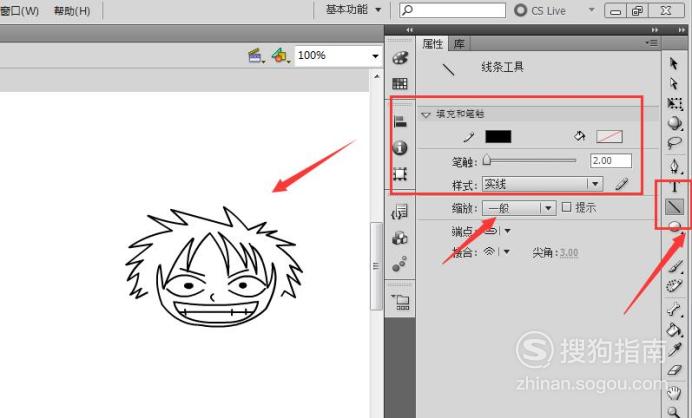Click the stage scrollbar up arrow
This screenshot has width=692, height=418.
point(376,76)
